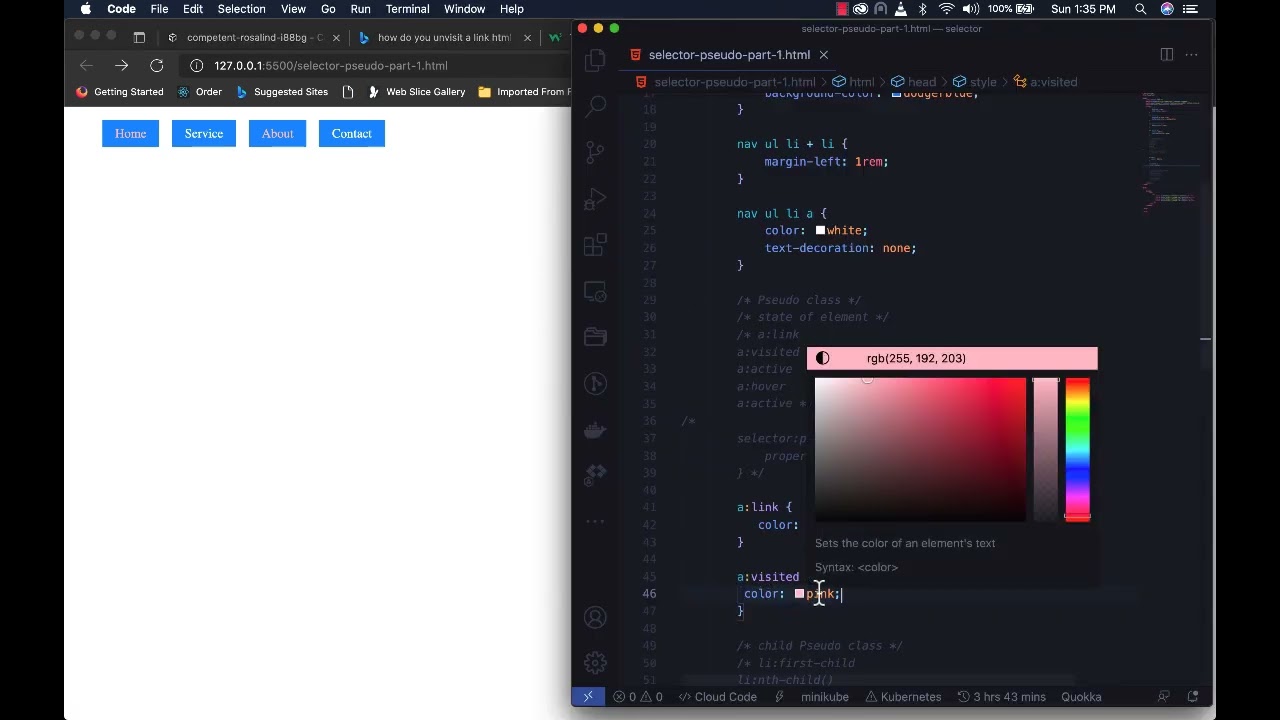Open the Extensions view

(596, 245)
